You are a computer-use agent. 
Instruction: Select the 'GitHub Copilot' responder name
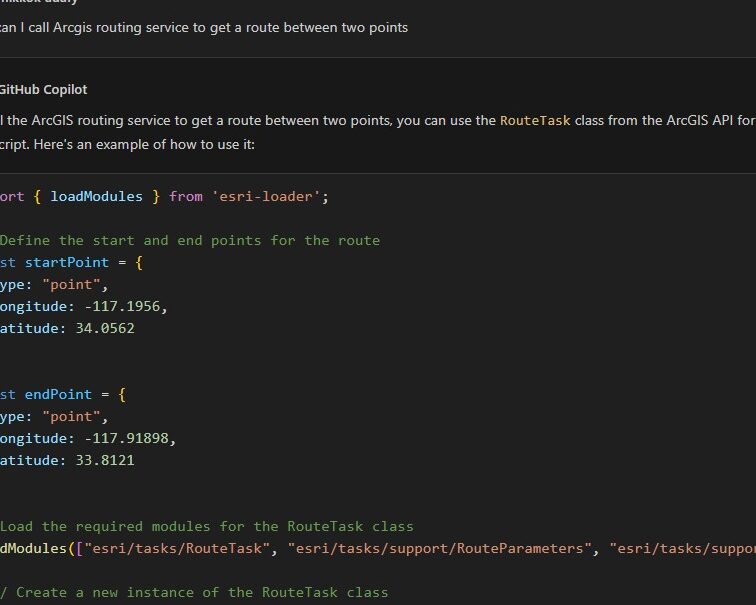(x=43, y=90)
